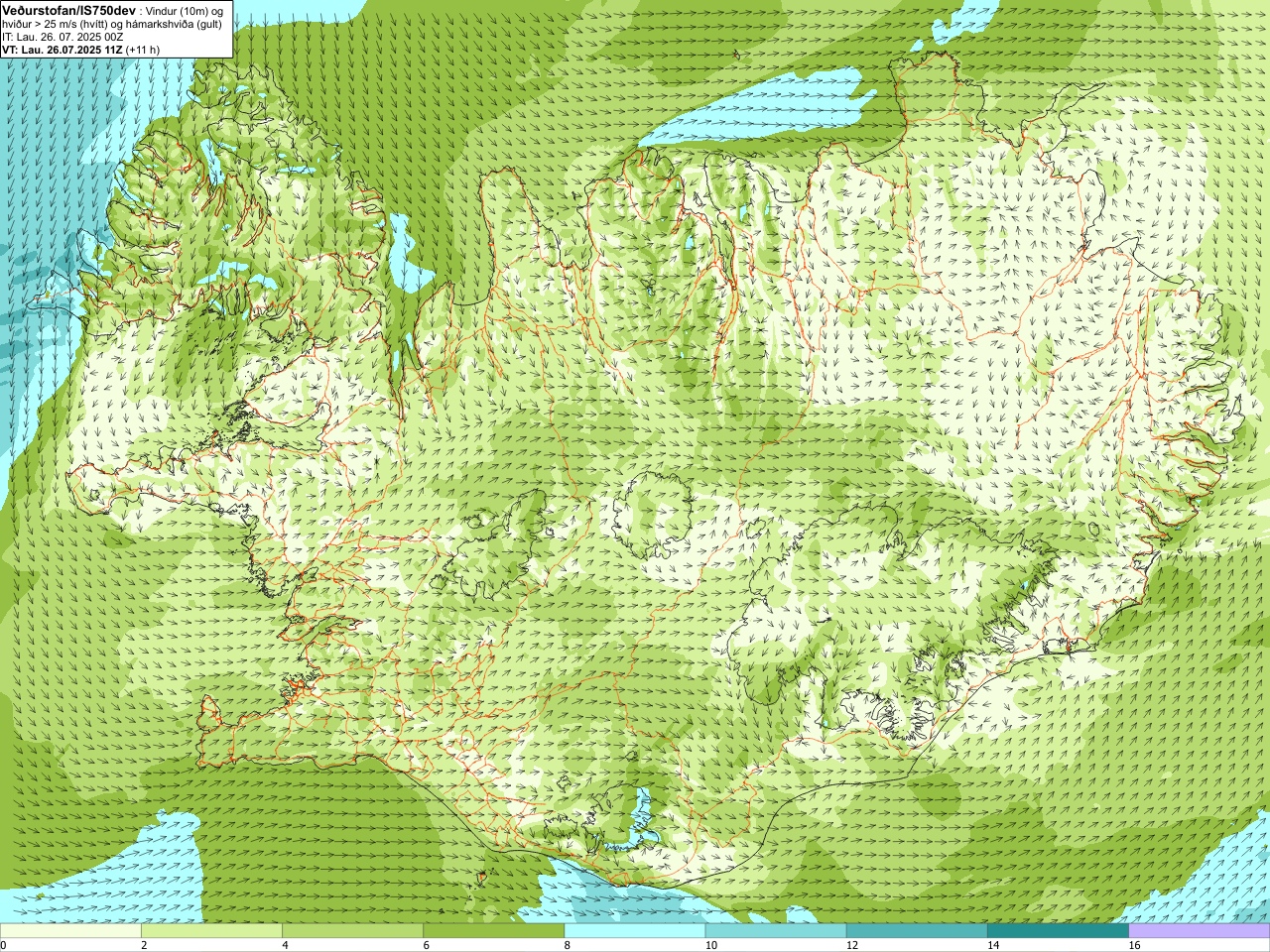Click the "VT: Lau. 26.07.2025 11Z" valid time
The image size is (1270, 952).
click(63, 50)
